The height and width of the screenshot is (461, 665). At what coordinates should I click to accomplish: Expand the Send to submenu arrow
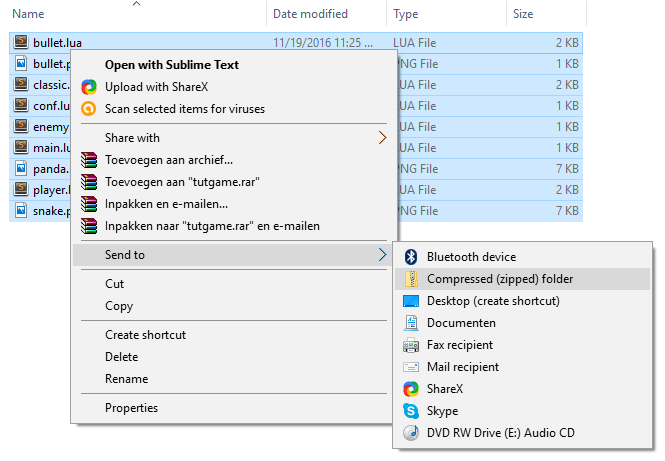tap(381, 256)
